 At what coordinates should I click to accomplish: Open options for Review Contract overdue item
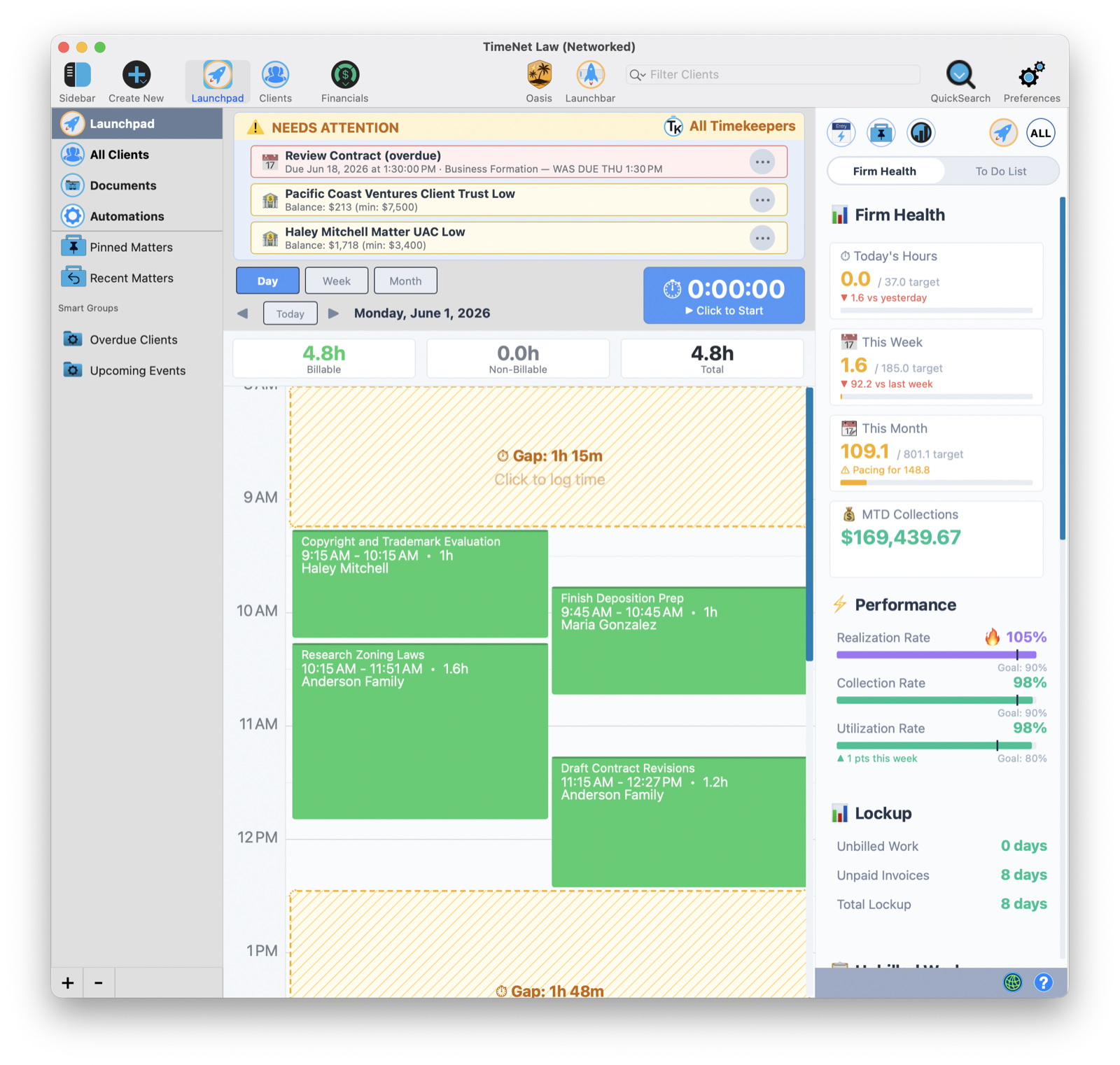[762, 162]
